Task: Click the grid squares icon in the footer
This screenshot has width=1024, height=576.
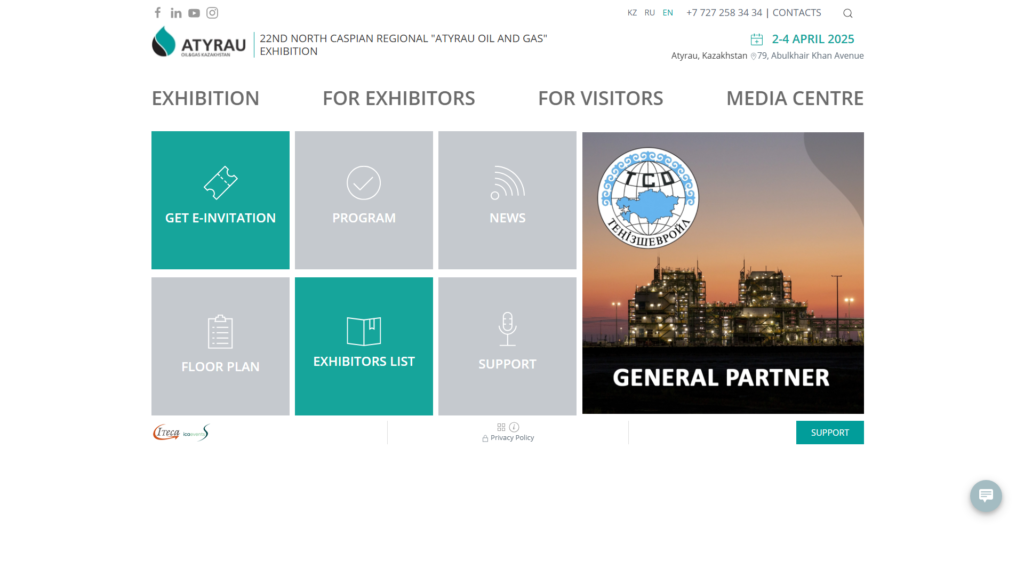Action: (x=501, y=427)
